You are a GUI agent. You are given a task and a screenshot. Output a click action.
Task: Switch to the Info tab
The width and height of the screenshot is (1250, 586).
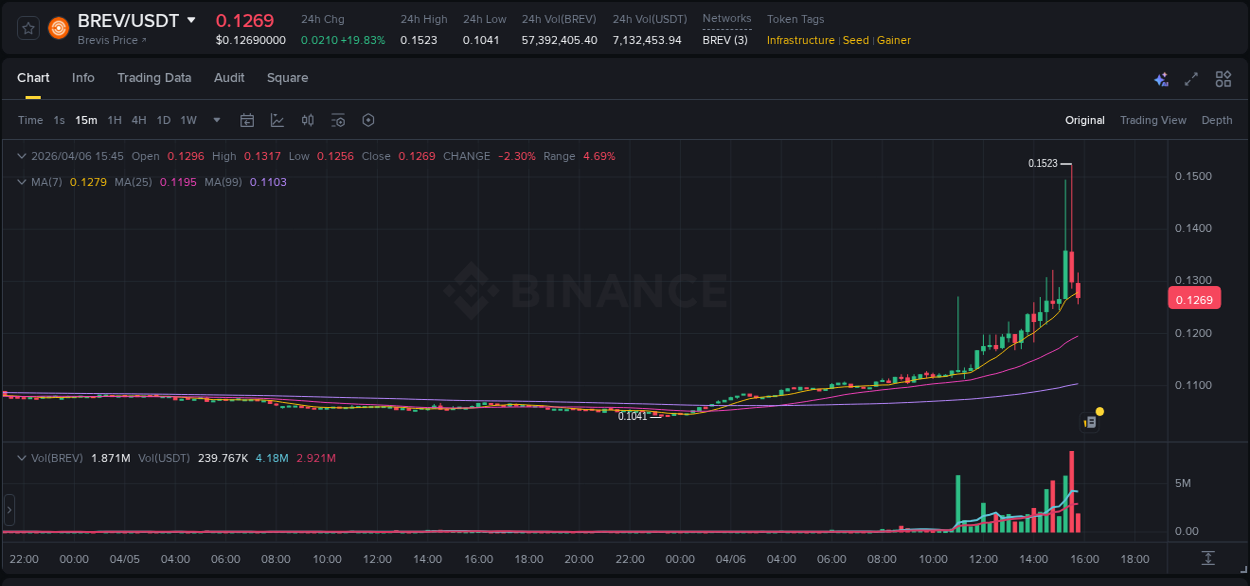tap(83, 78)
